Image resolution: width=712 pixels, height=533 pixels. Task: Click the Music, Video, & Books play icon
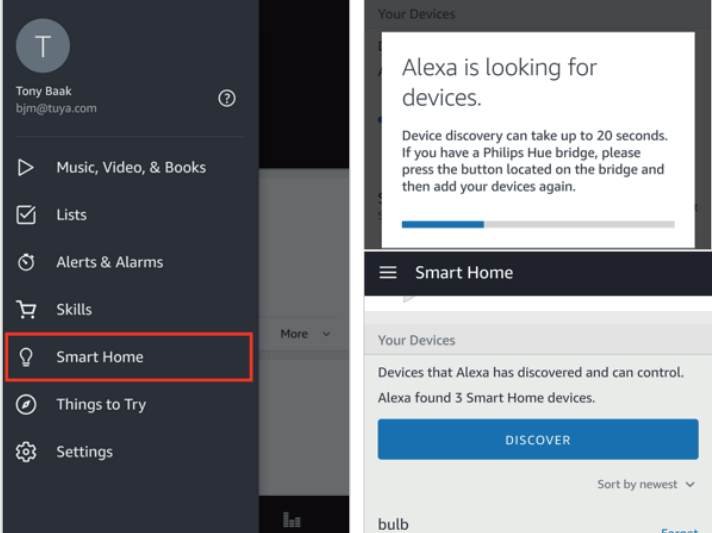coord(27,167)
